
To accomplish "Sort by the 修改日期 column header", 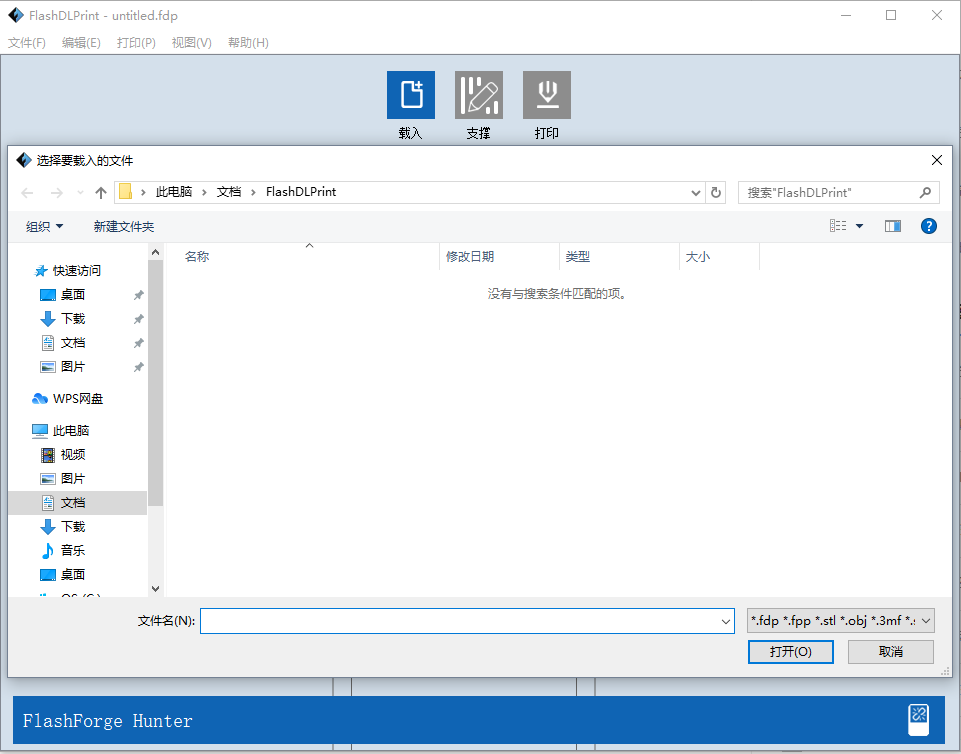I will click(x=470, y=257).
